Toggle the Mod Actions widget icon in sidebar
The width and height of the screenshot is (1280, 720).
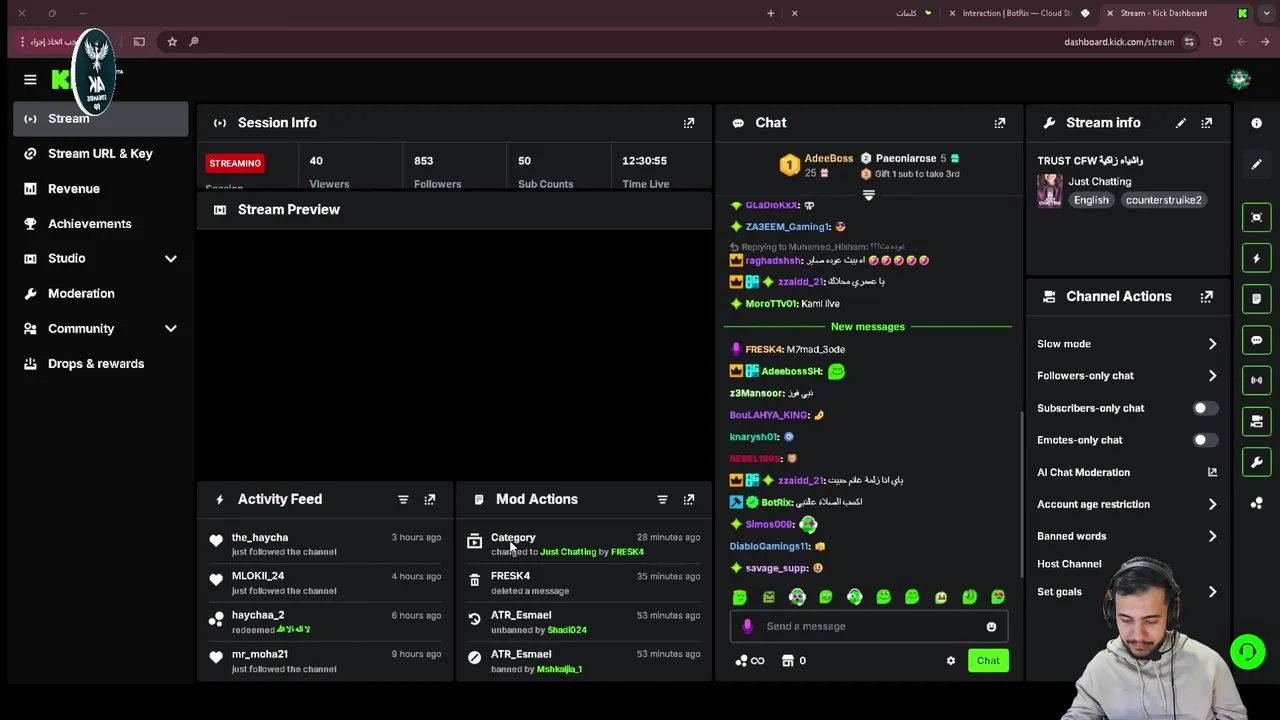1257,299
